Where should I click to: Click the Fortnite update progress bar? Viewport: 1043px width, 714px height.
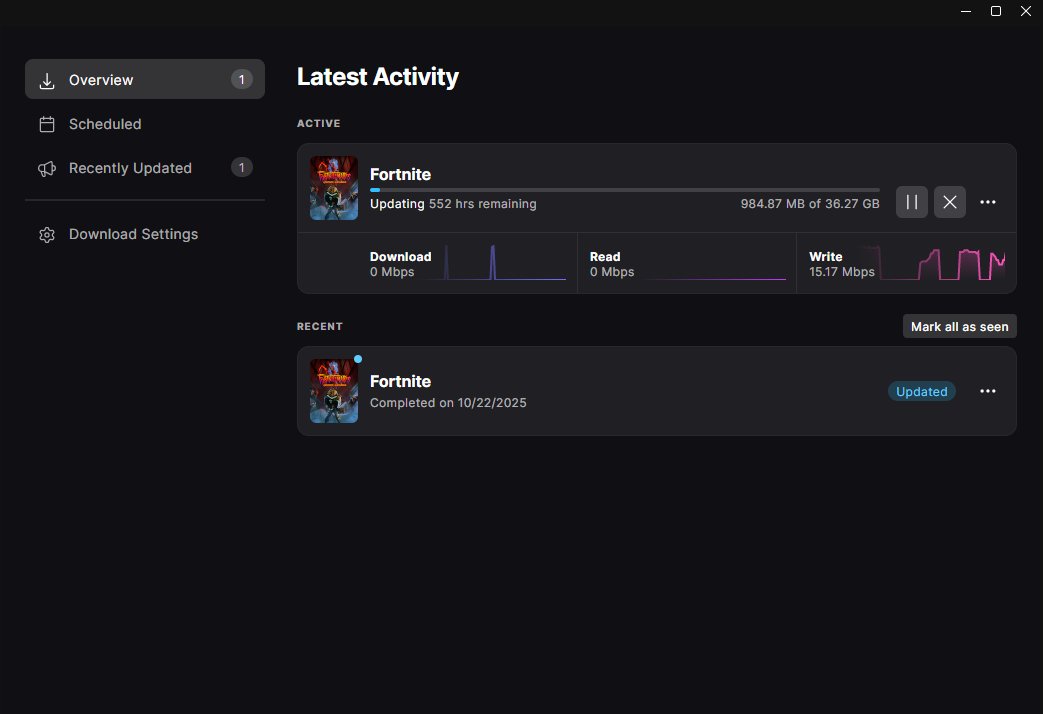(x=625, y=190)
